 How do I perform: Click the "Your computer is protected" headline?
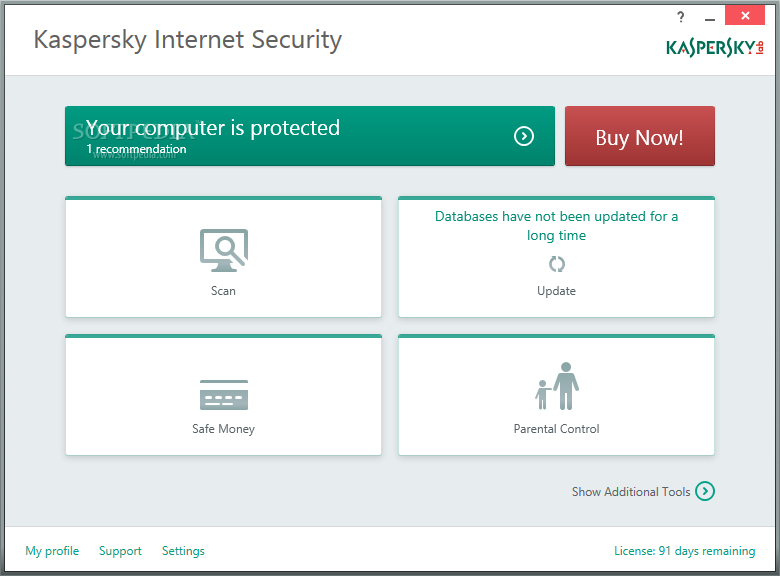(213, 128)
